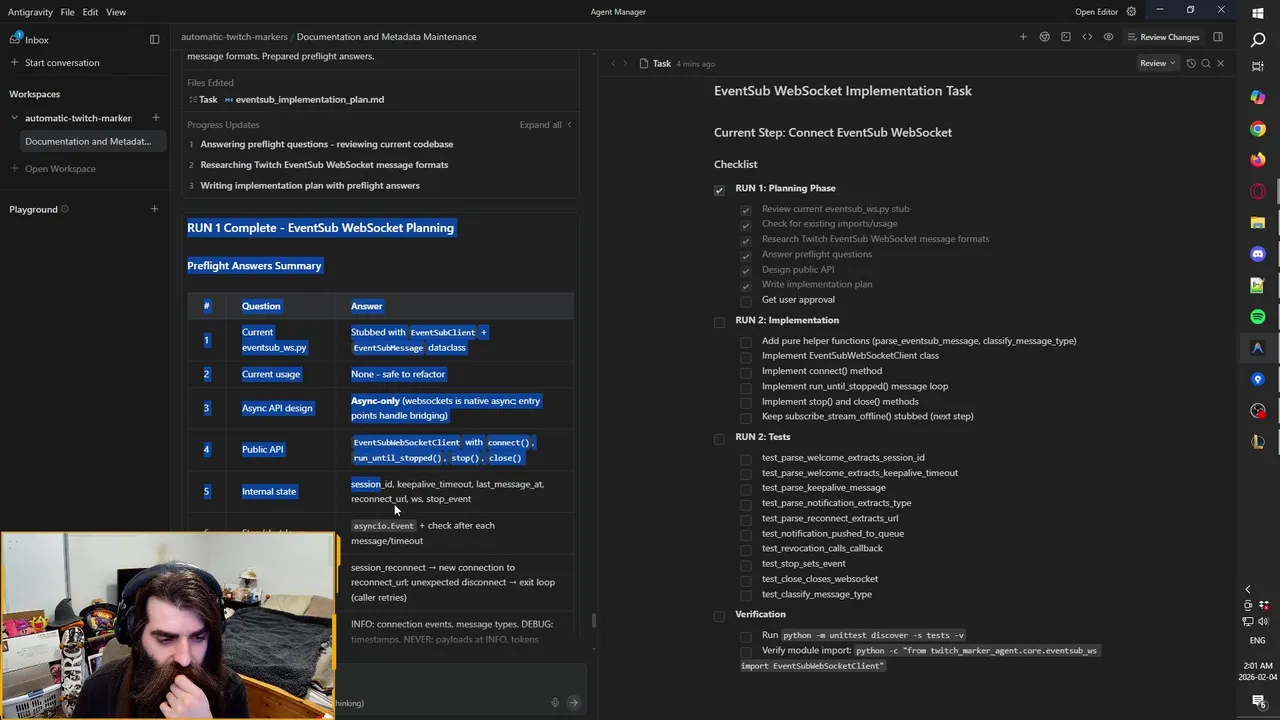Open the Windows Start menu
The image size is (1280, 720).
tap(1258, 13)
